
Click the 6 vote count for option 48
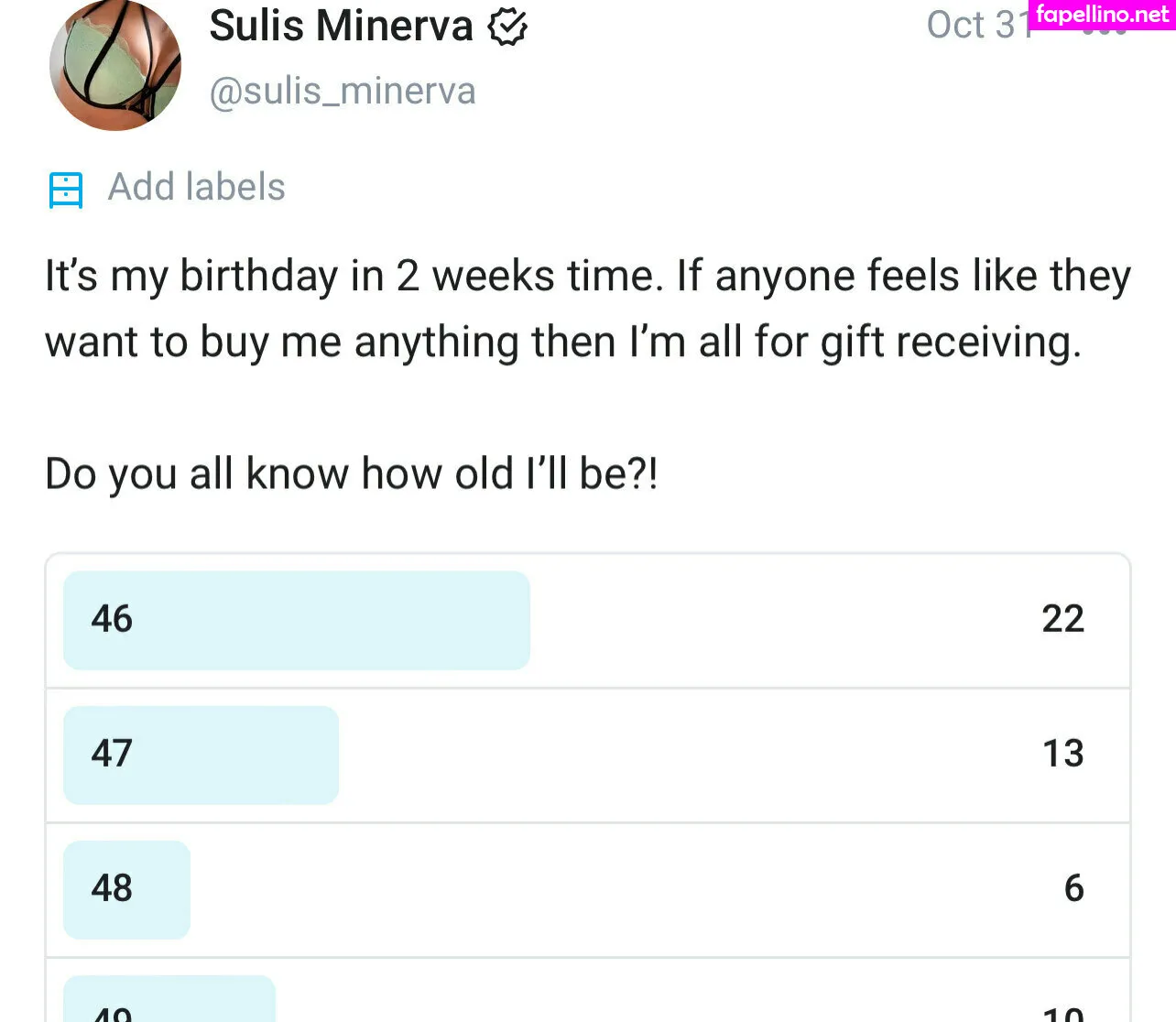click(1073, 889)
